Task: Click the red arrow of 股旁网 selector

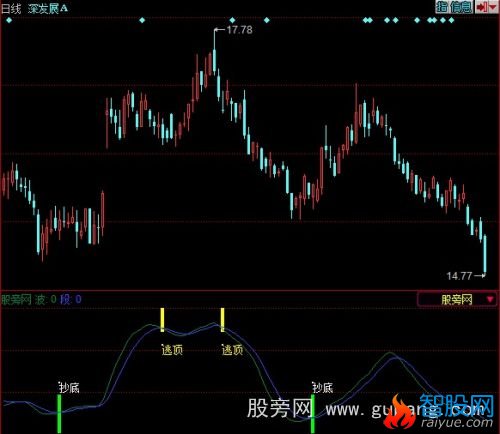Action: (490, 299)
